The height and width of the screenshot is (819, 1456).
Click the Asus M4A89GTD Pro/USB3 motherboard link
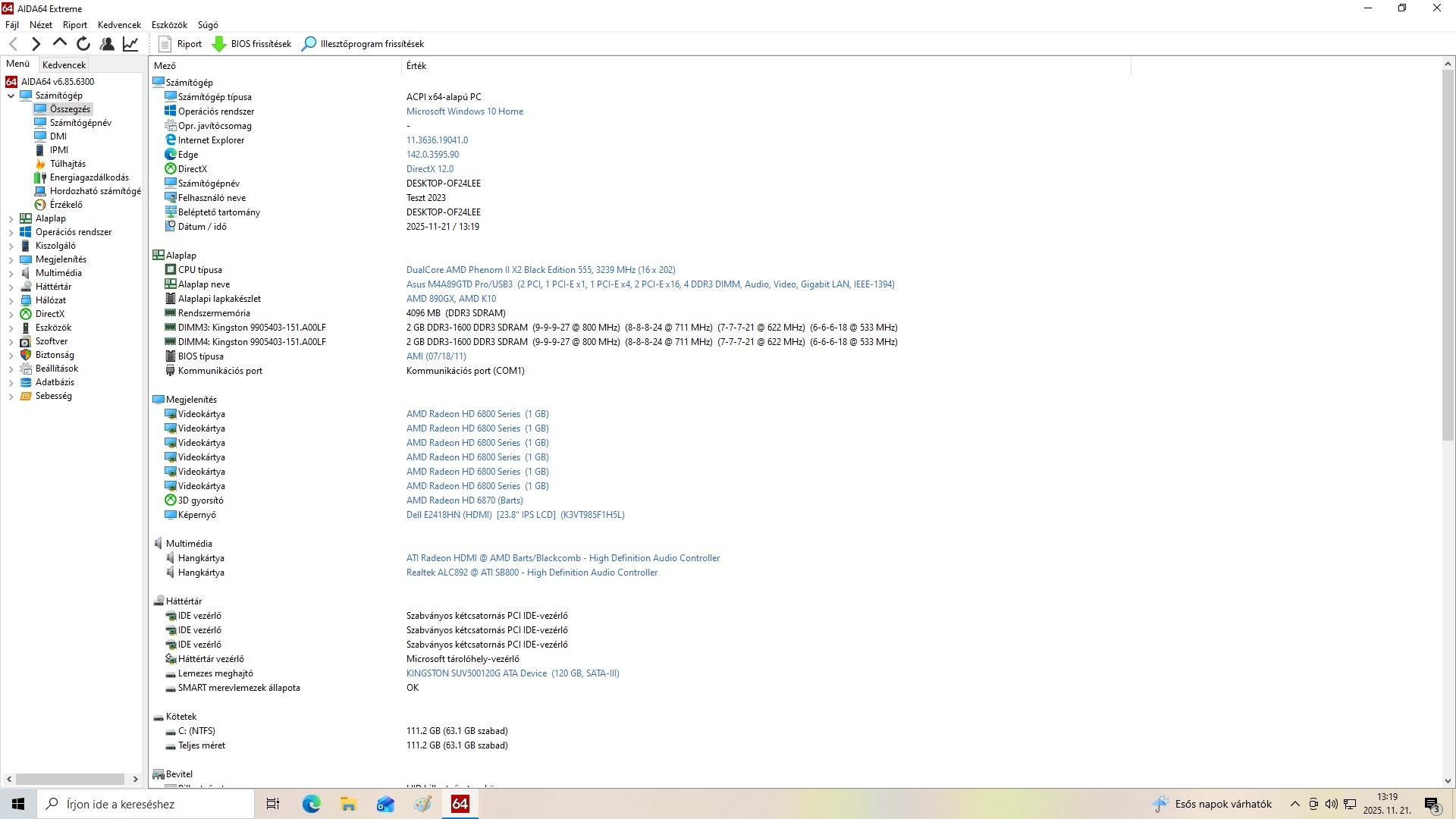[459, 284]
